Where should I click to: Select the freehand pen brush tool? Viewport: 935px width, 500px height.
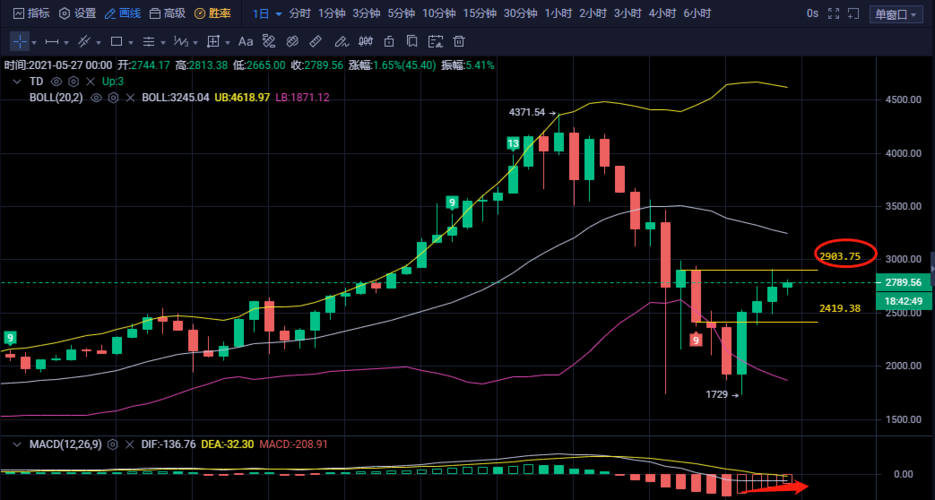click(x=340, y=42)
